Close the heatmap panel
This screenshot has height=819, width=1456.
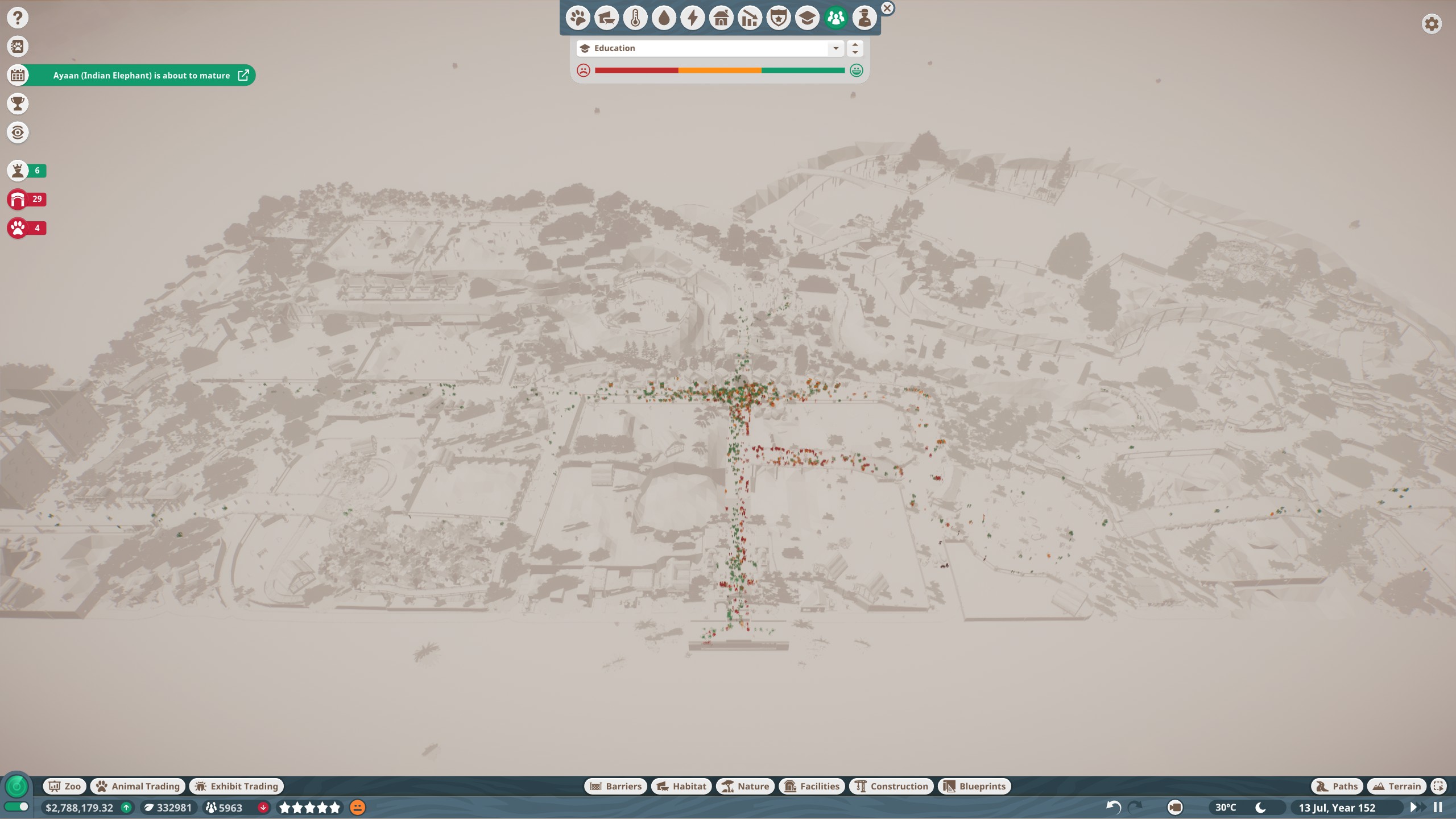[887, 9]
